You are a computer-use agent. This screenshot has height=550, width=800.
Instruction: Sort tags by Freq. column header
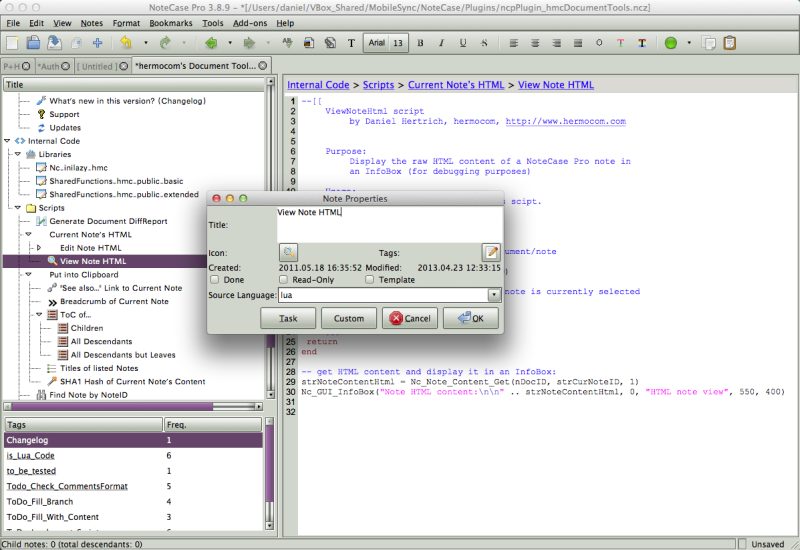pyautogui.click(x=213, y=424)
